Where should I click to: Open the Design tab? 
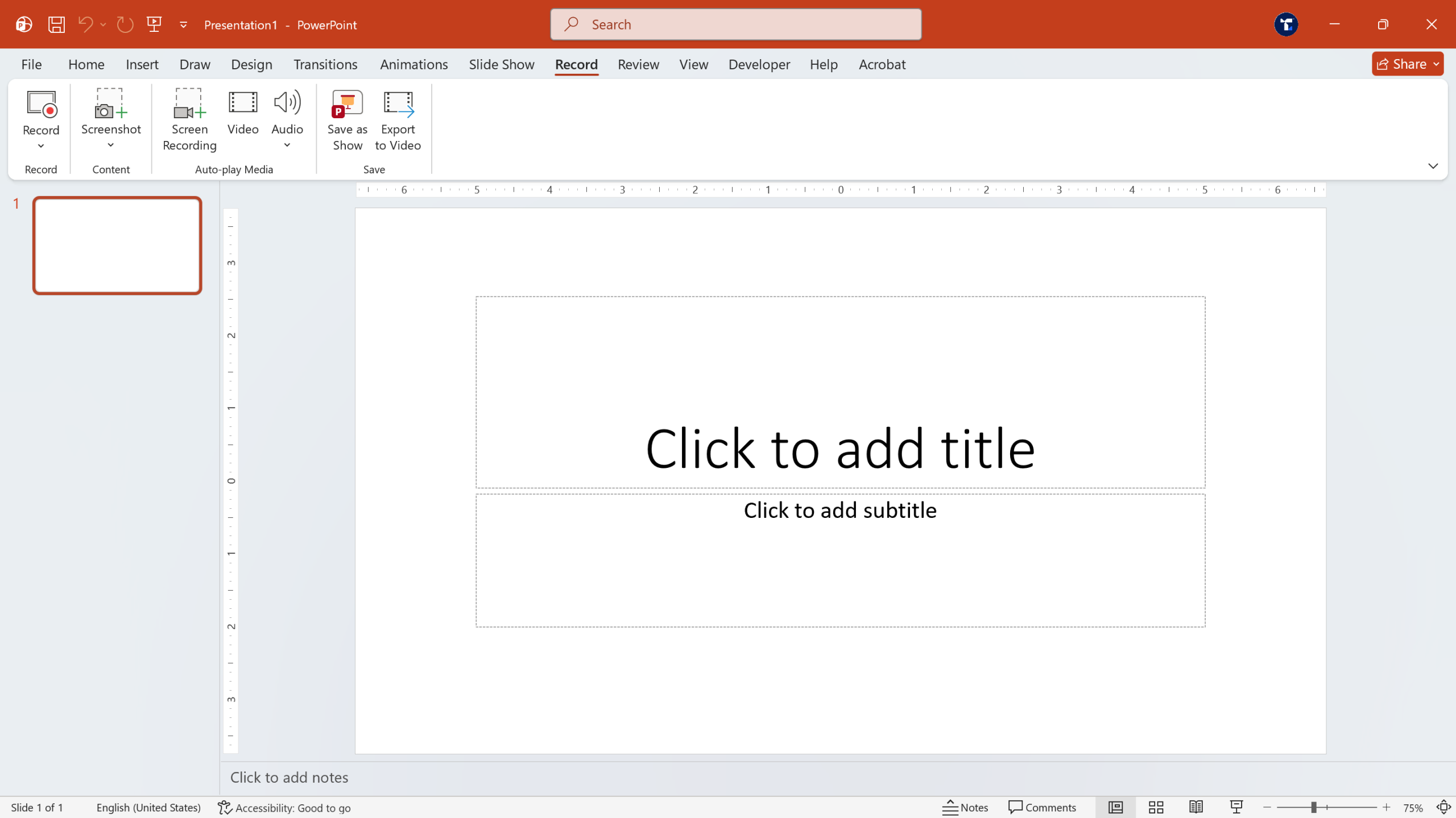tap(251, 64)
